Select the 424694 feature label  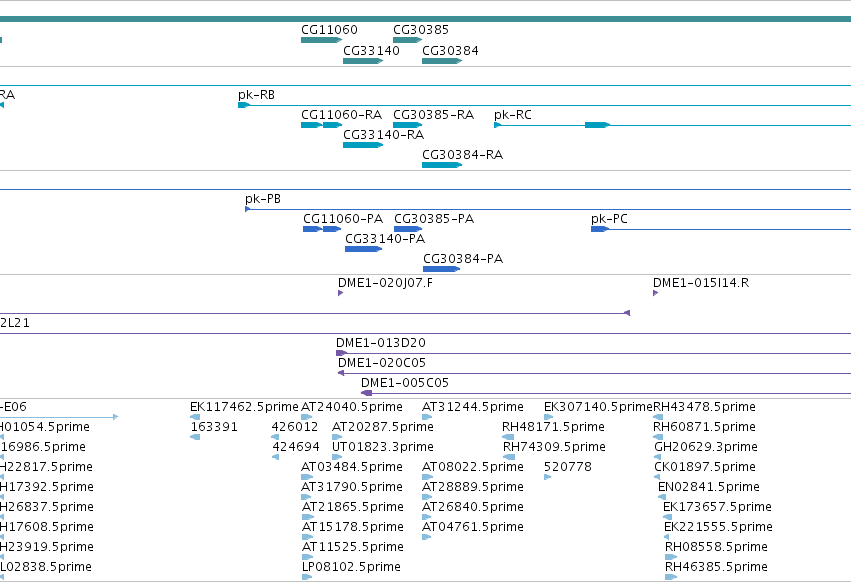click(x=296, y=447)
